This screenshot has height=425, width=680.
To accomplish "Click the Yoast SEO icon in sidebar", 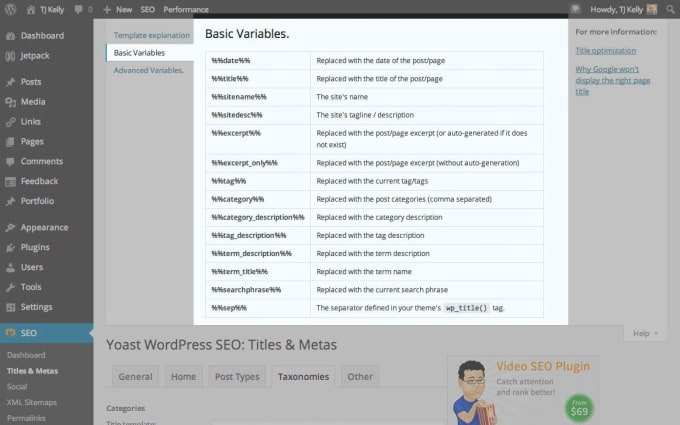I will pos(10,333).
